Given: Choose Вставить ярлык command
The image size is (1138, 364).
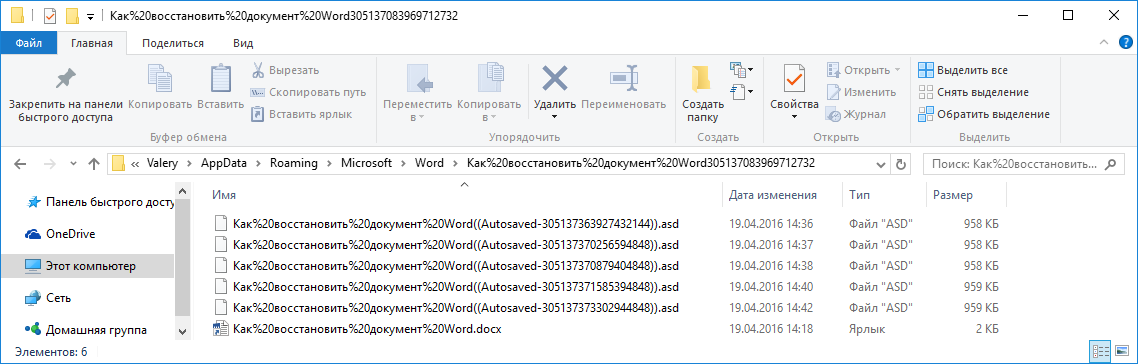Looking at the screenshot, I should pyautogui.click(x=301, y=114).
